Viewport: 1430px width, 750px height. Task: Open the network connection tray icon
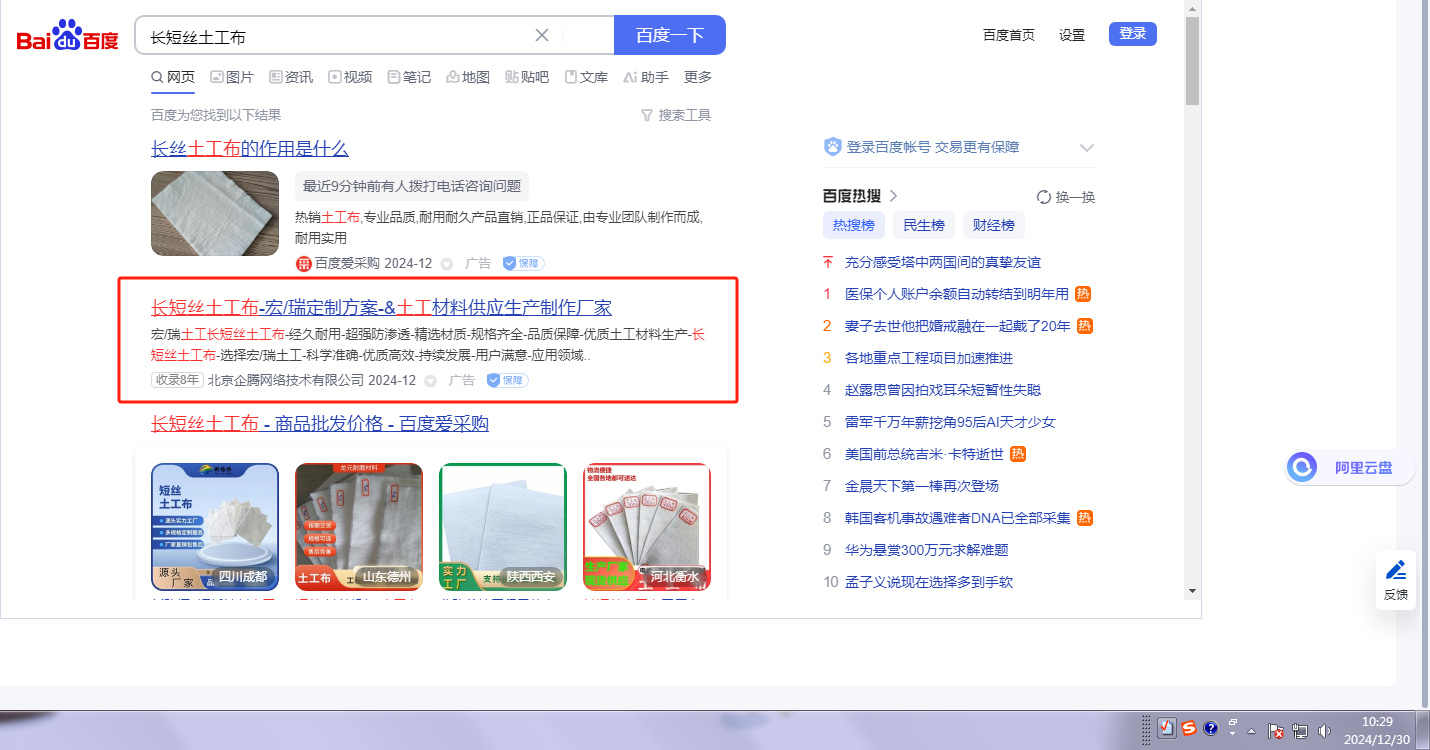pyautogui.click(x=1301, y=731)
